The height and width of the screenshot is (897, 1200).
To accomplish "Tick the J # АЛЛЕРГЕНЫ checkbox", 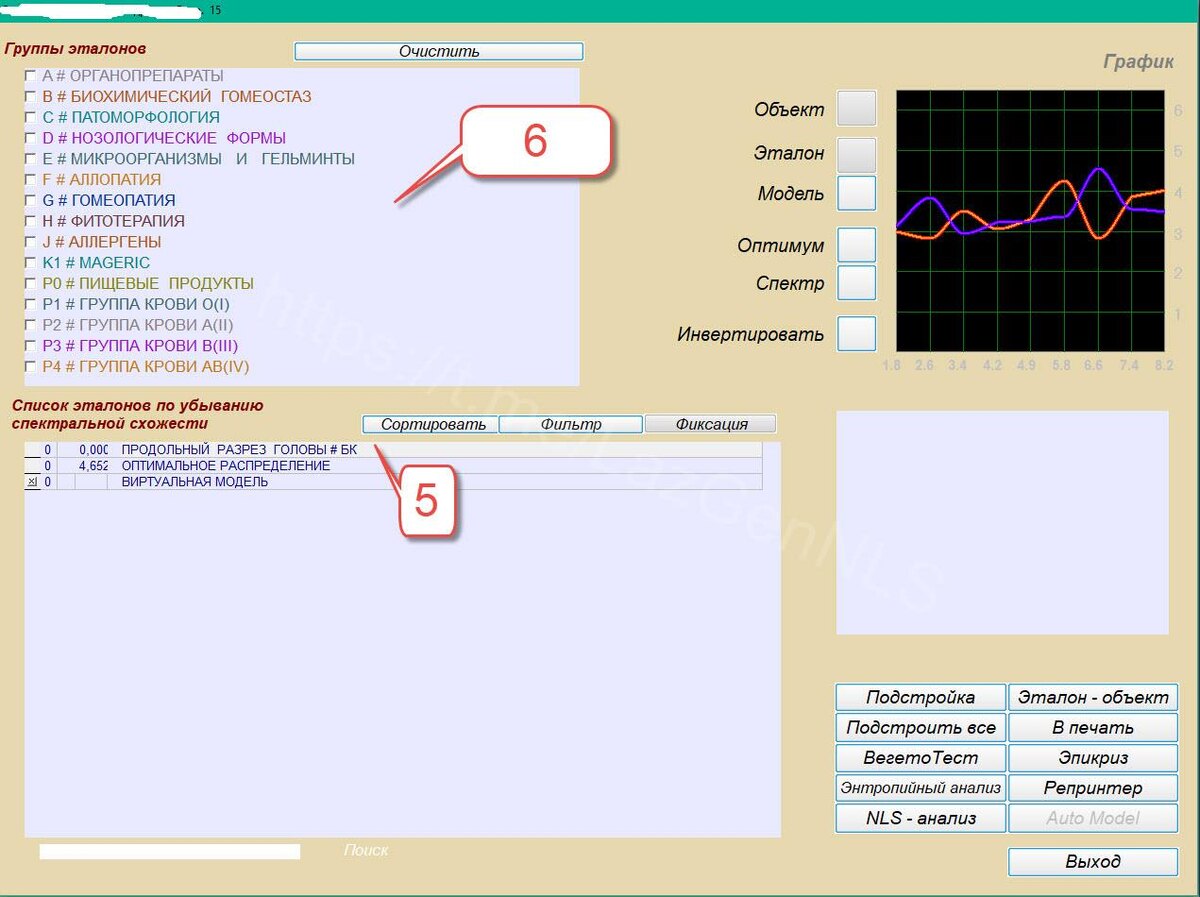I will (32, 242).
